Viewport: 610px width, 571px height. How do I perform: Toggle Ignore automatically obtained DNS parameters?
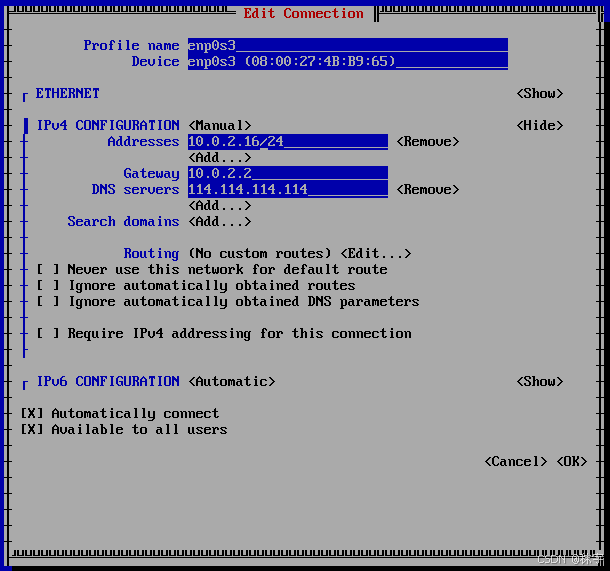[228, 301]
